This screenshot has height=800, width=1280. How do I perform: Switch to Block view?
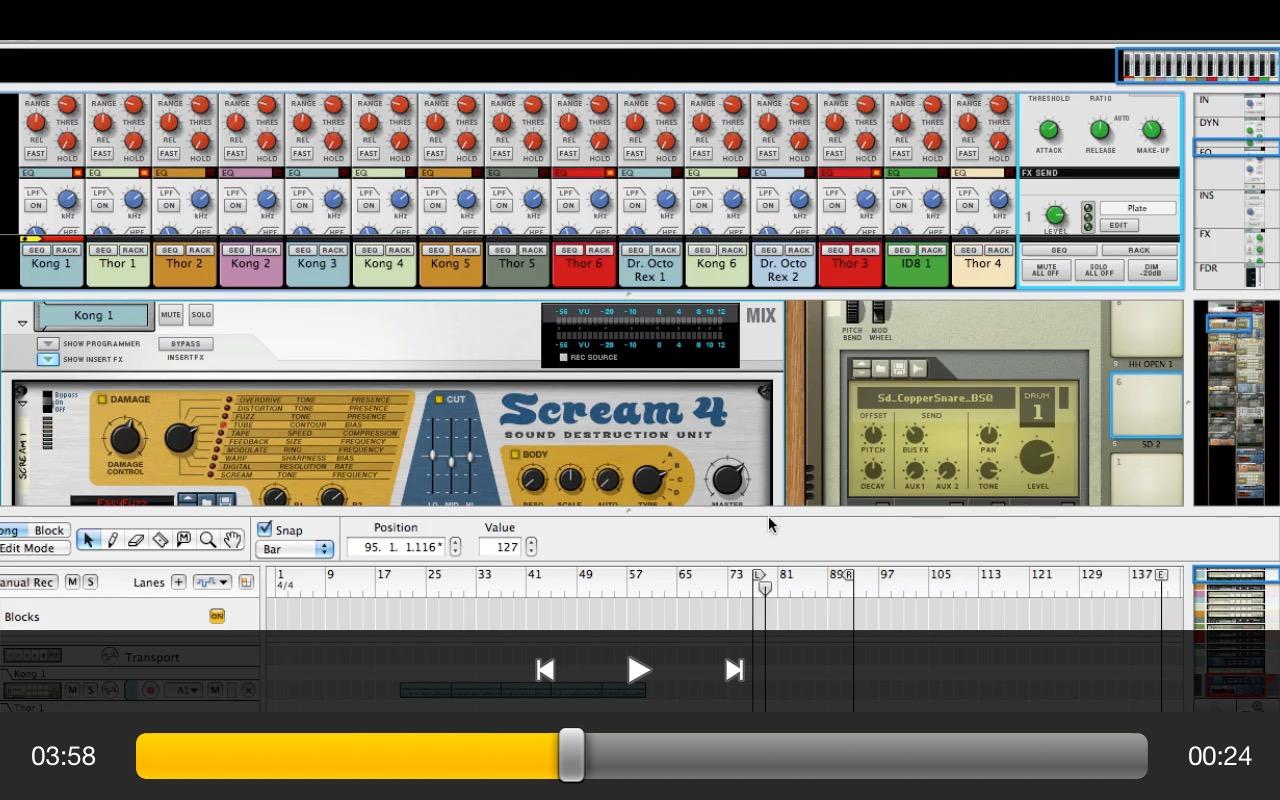pos(49,531)
